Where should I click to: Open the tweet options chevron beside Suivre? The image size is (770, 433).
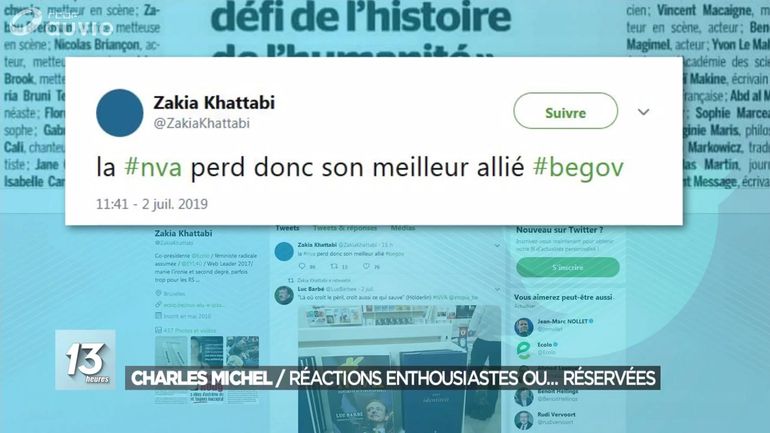[x=643, y=112]
